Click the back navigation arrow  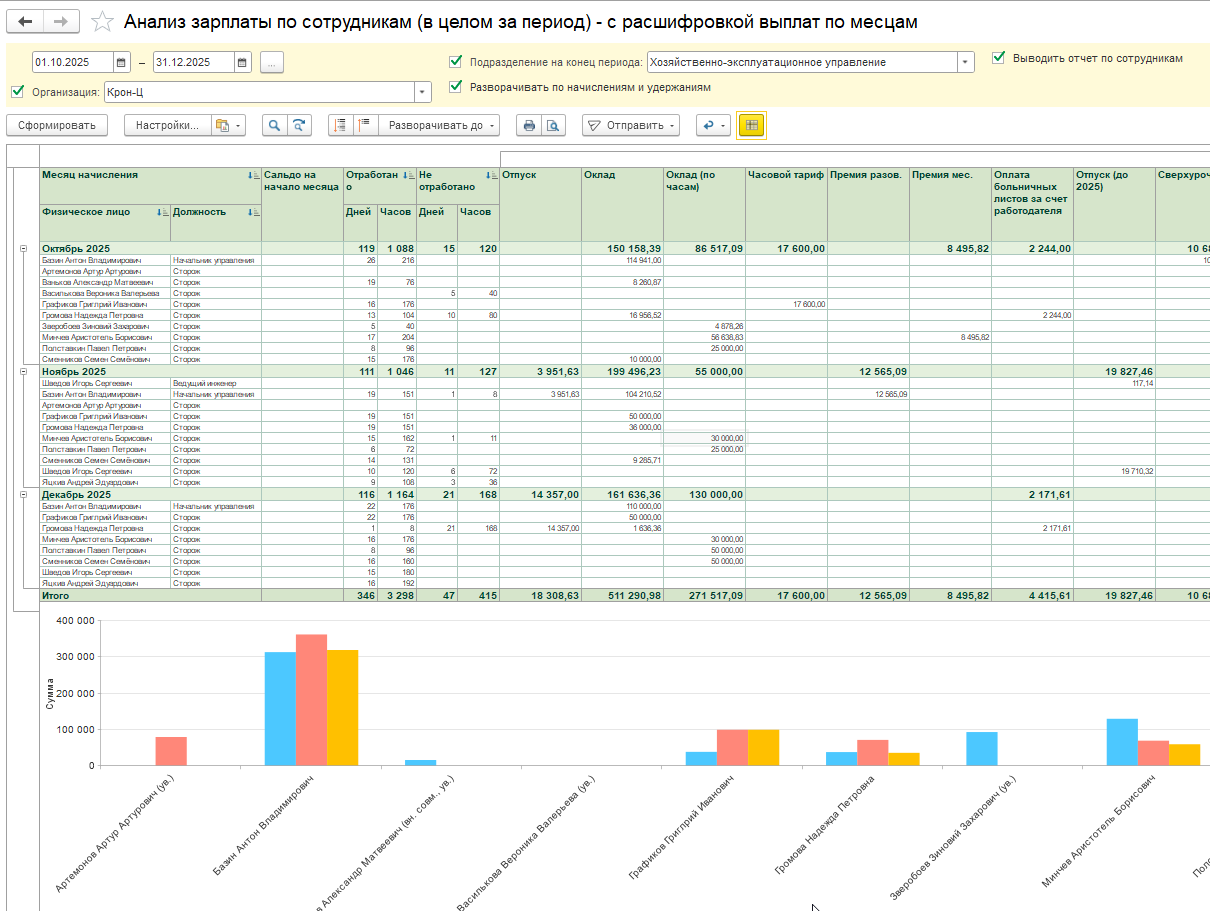[26, 22]
